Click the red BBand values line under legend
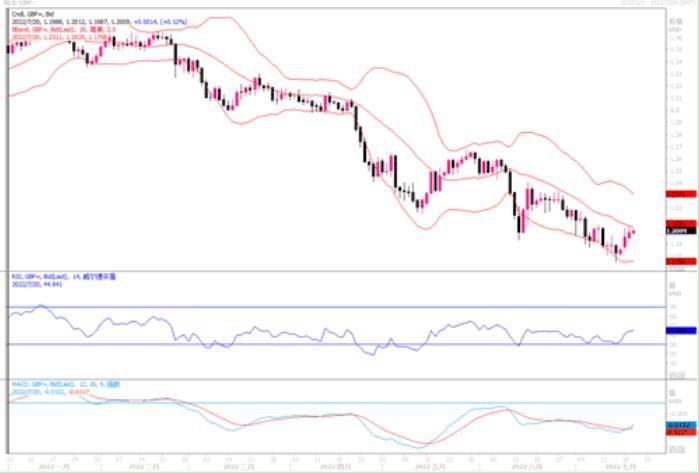The width and height of the screenshot is (699, 473). (59, 37)
